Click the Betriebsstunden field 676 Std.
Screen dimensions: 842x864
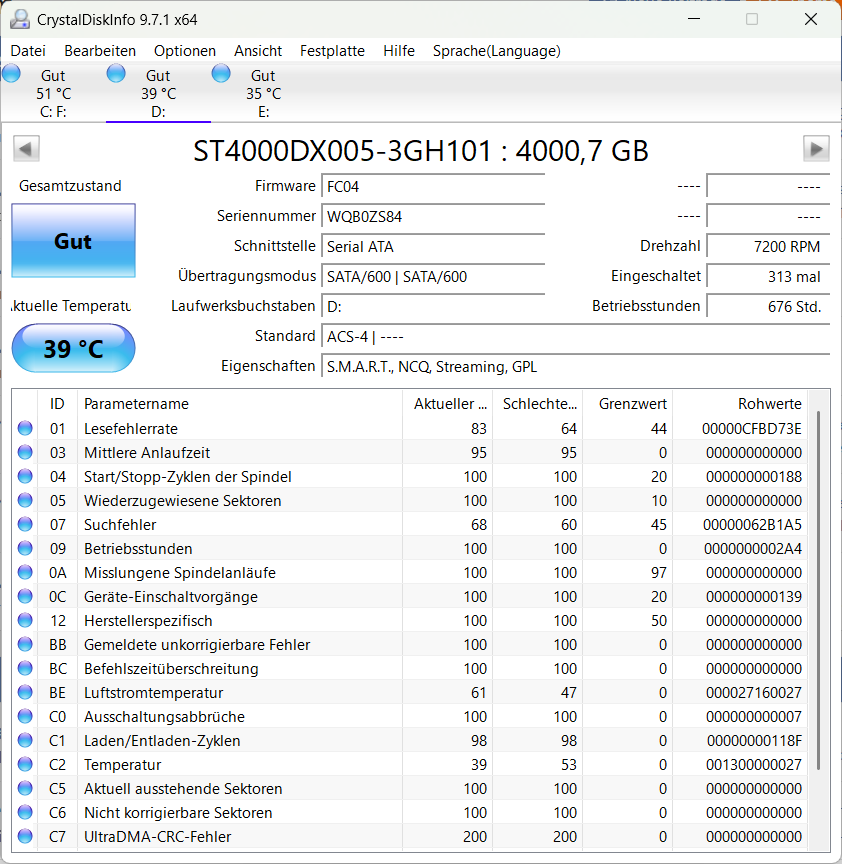point(768,306)
